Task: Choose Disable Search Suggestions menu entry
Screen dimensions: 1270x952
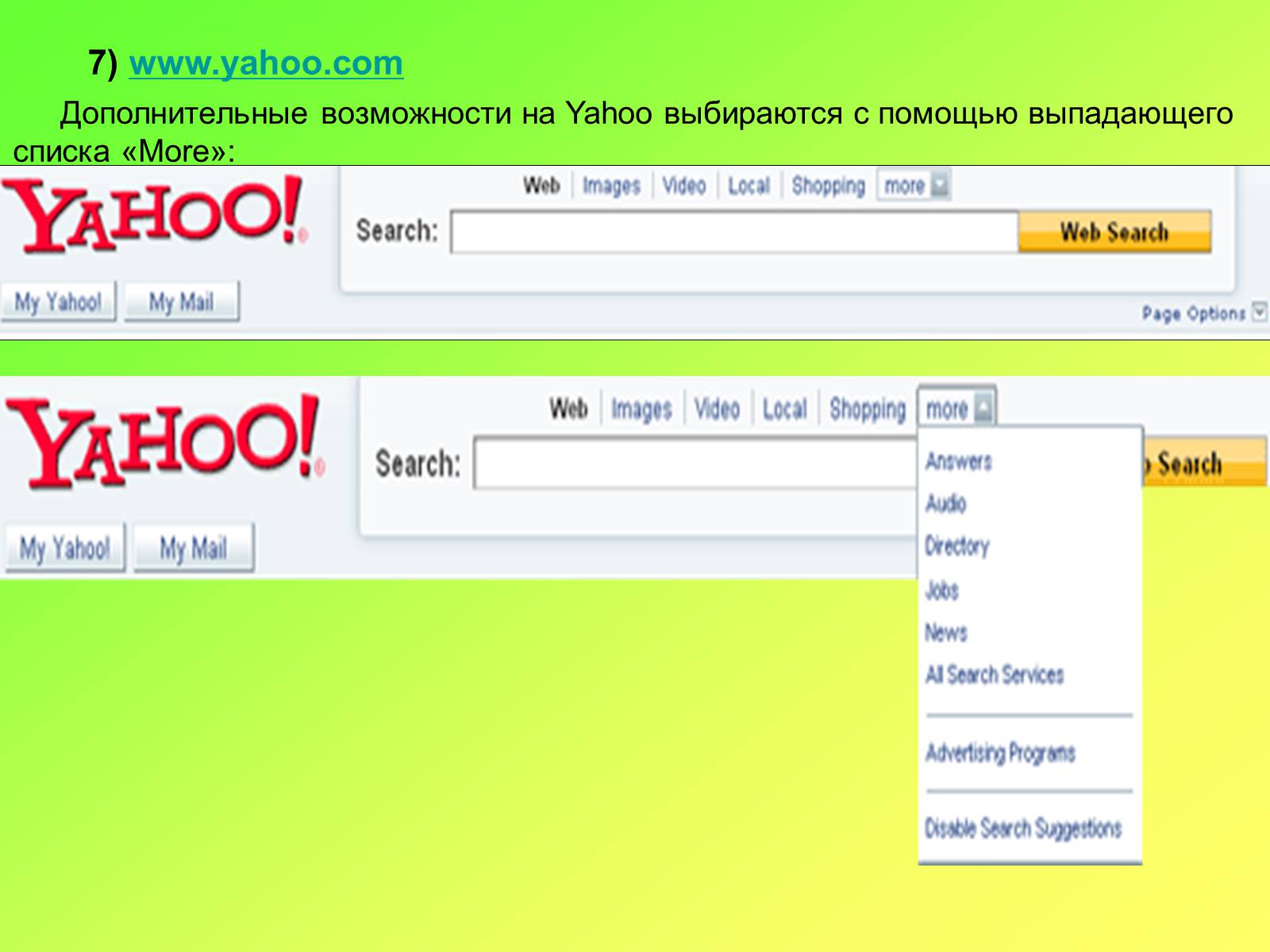Action: [1023, 828]
